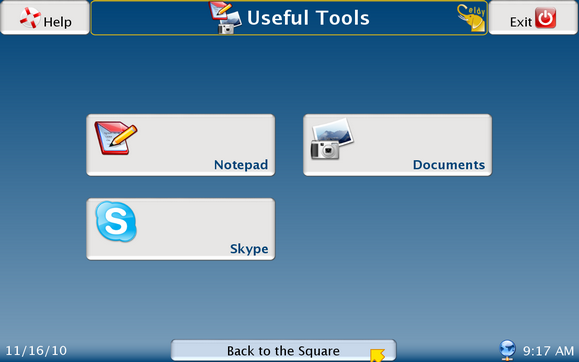Click the Useful Tools header icon

(x=225, y=18)
